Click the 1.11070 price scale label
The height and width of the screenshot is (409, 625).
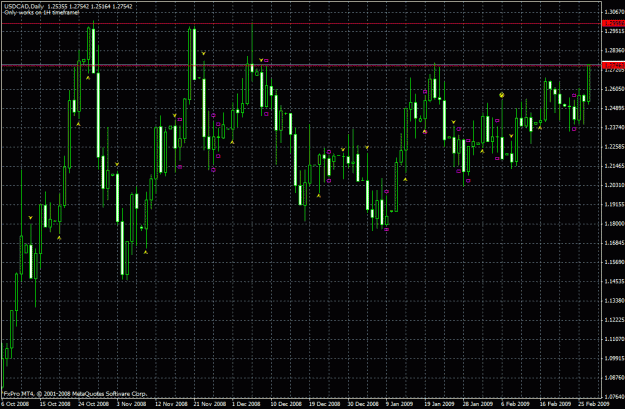614,339
